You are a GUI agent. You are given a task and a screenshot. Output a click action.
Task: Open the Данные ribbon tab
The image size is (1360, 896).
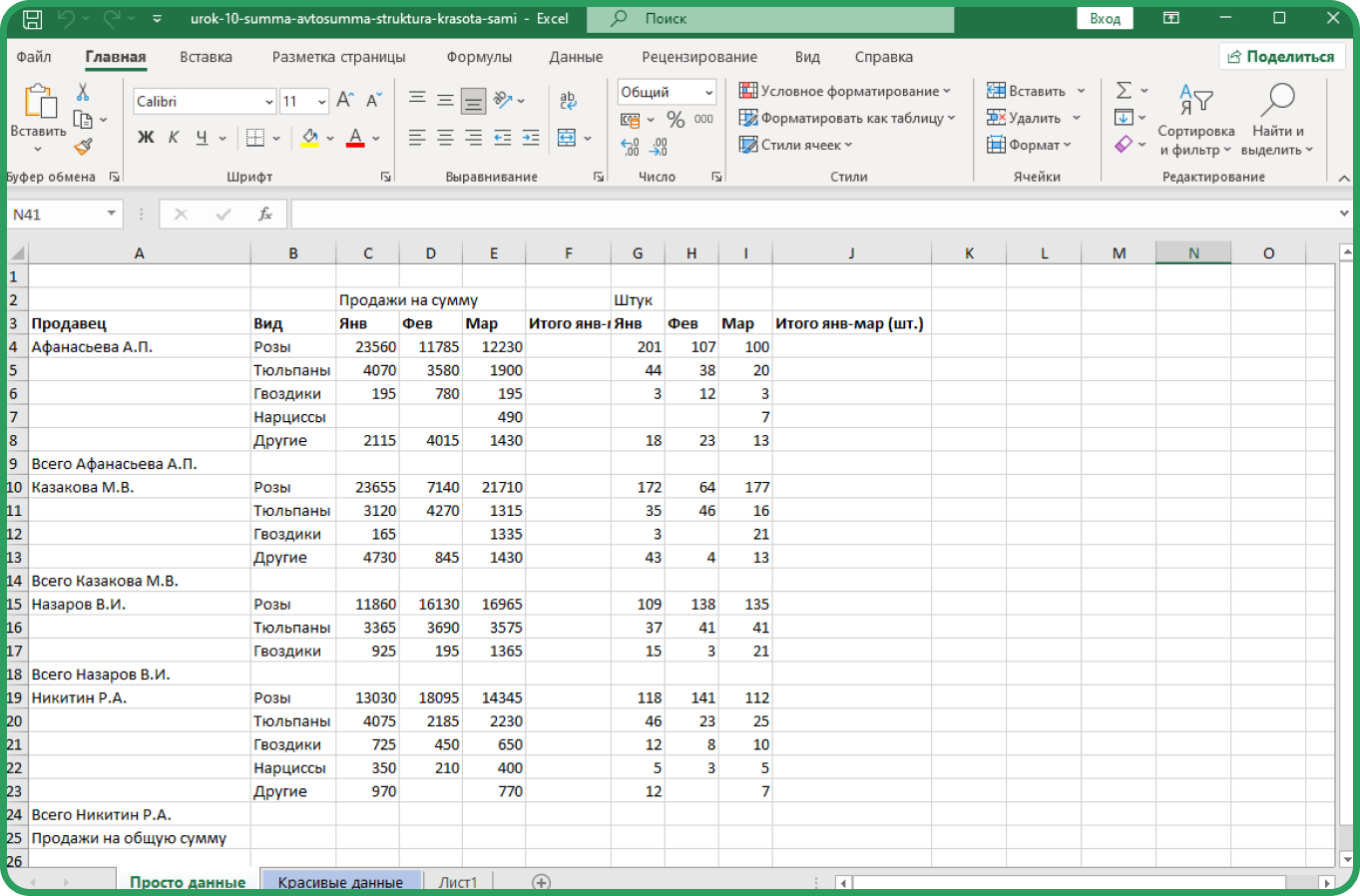coord(576,57)
